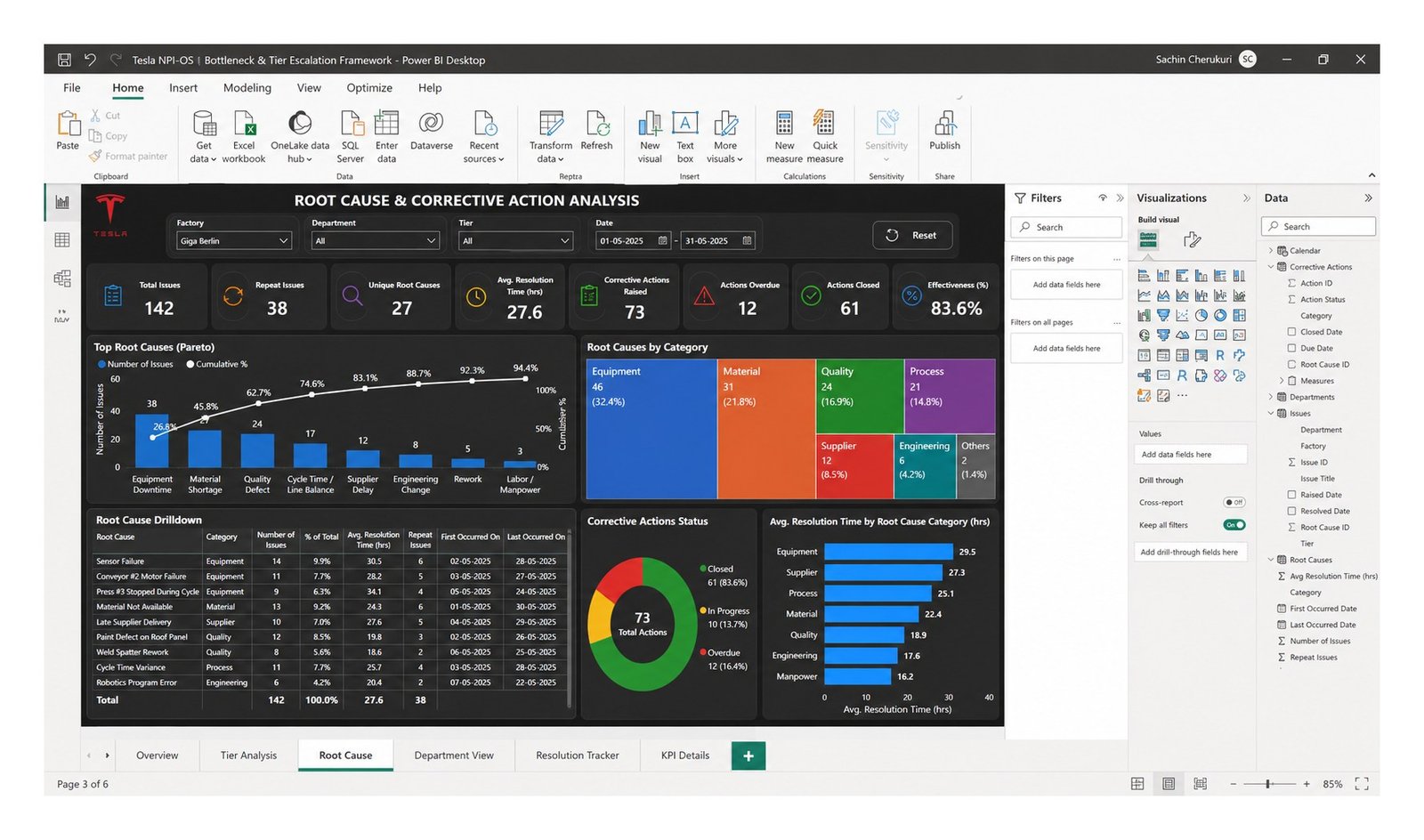Toggle the Keep all filters switch
Image resolution: width=1424 pixels, height=840 pixels.
click(x=1234, y=525)
